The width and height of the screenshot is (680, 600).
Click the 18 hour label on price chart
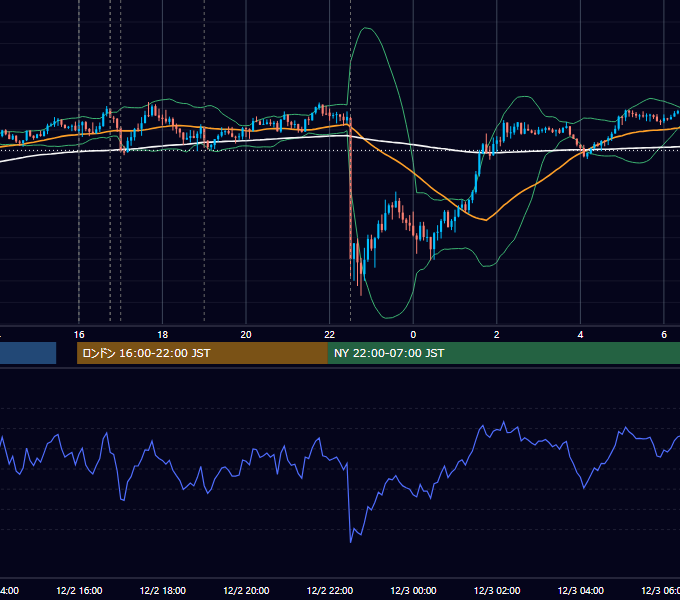[162, 335]
